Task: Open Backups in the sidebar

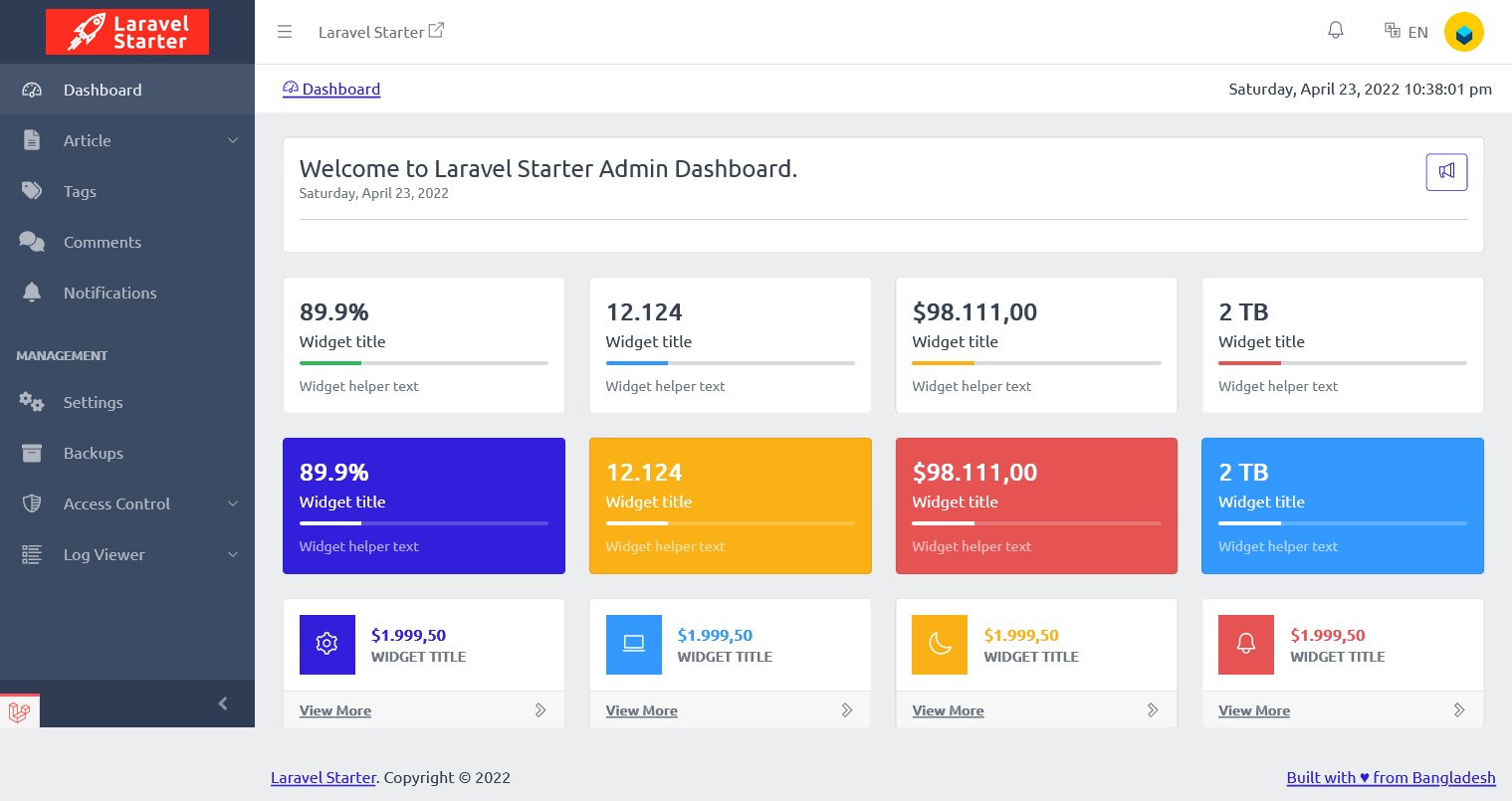Action: (x=127, y=453)
